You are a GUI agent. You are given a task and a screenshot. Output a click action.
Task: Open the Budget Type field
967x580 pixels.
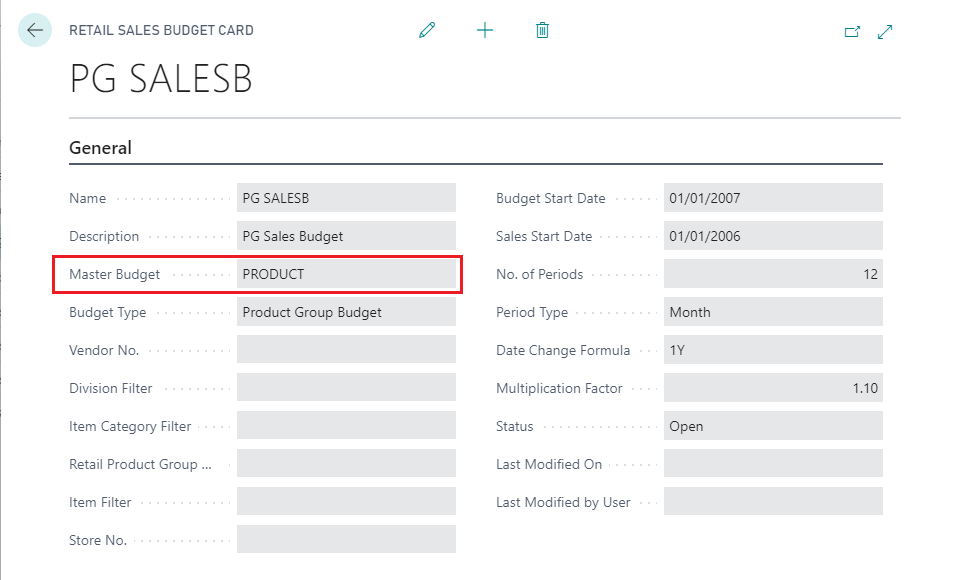346,312
